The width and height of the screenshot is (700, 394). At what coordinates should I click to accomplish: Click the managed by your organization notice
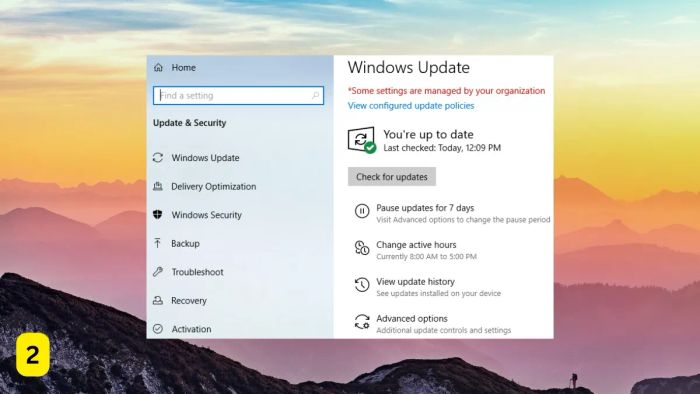click(446, 91)
